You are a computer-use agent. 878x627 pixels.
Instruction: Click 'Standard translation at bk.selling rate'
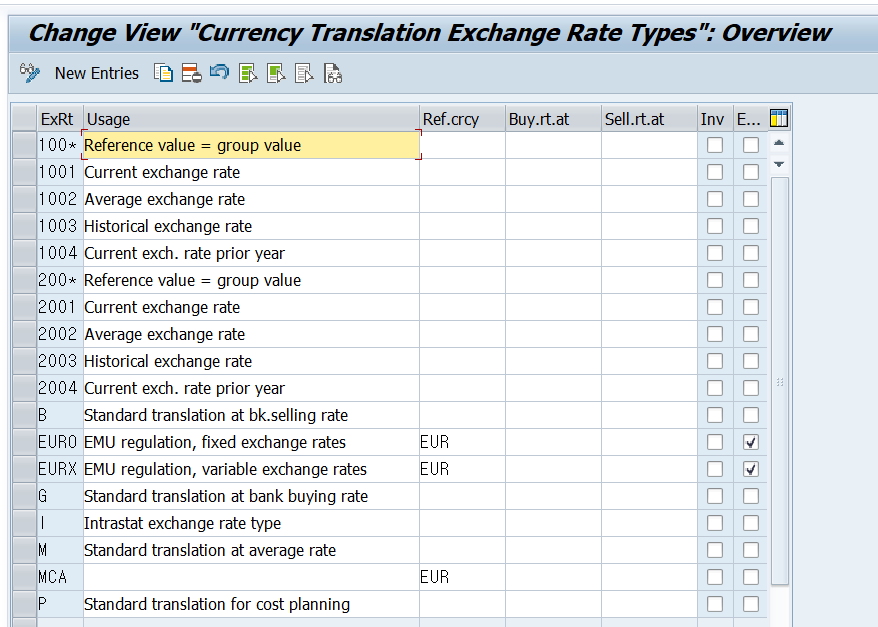click(216, 415)
